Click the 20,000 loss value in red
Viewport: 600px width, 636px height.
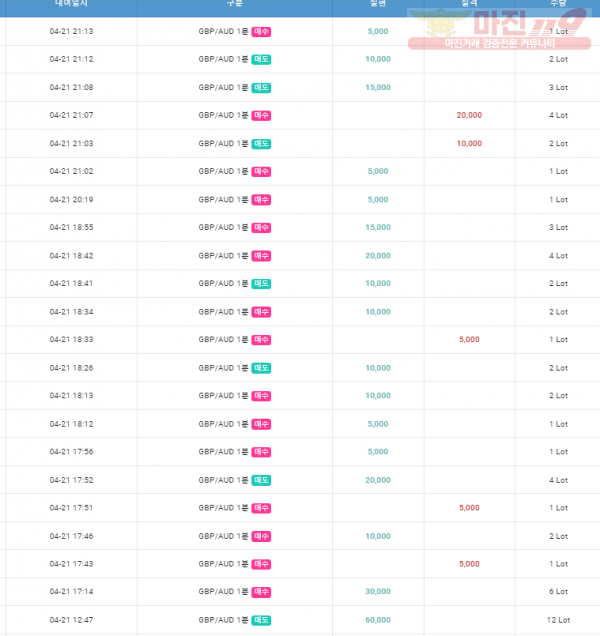click(x=469, y=115)
